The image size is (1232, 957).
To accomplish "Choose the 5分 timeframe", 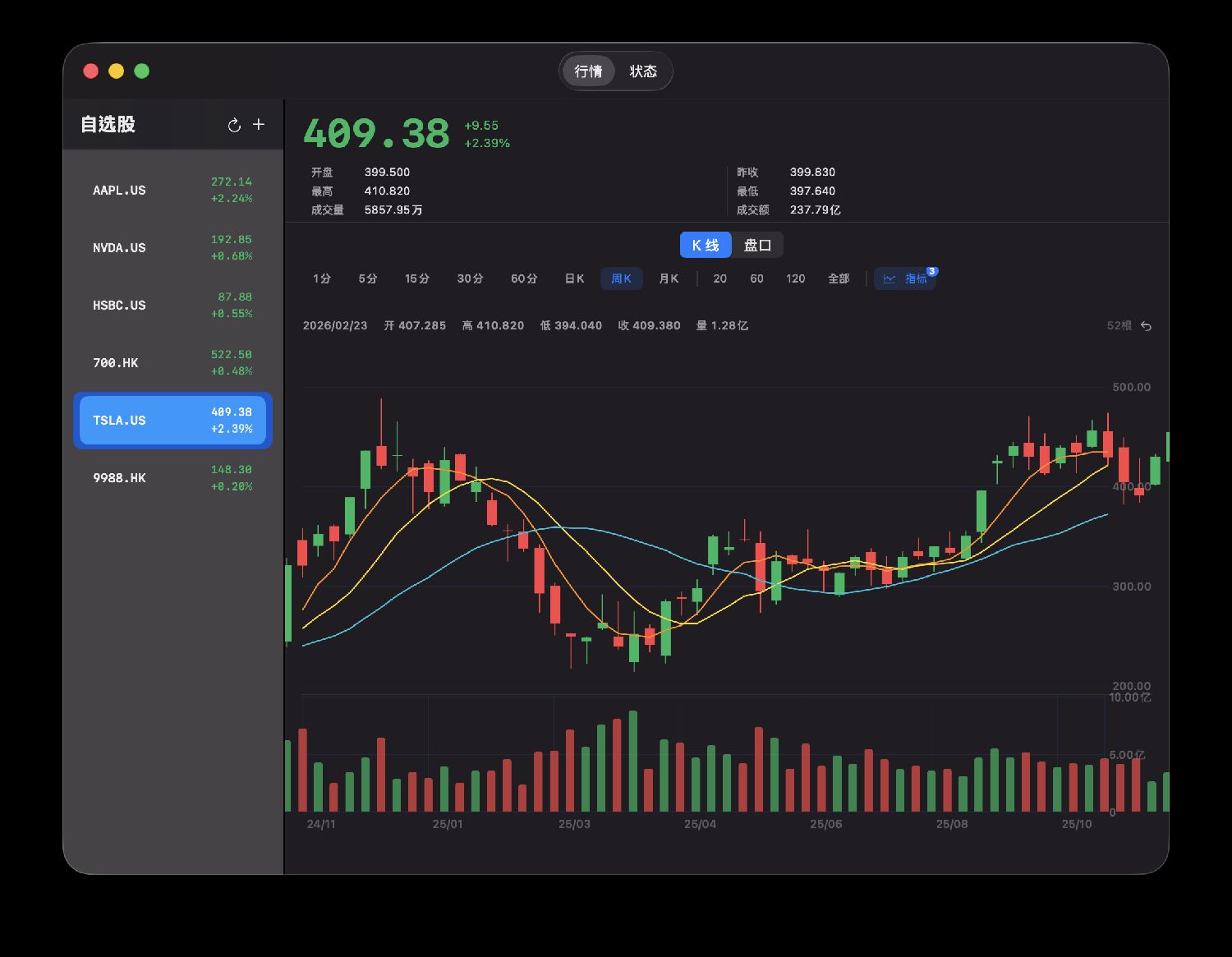I will coord(368,279).
